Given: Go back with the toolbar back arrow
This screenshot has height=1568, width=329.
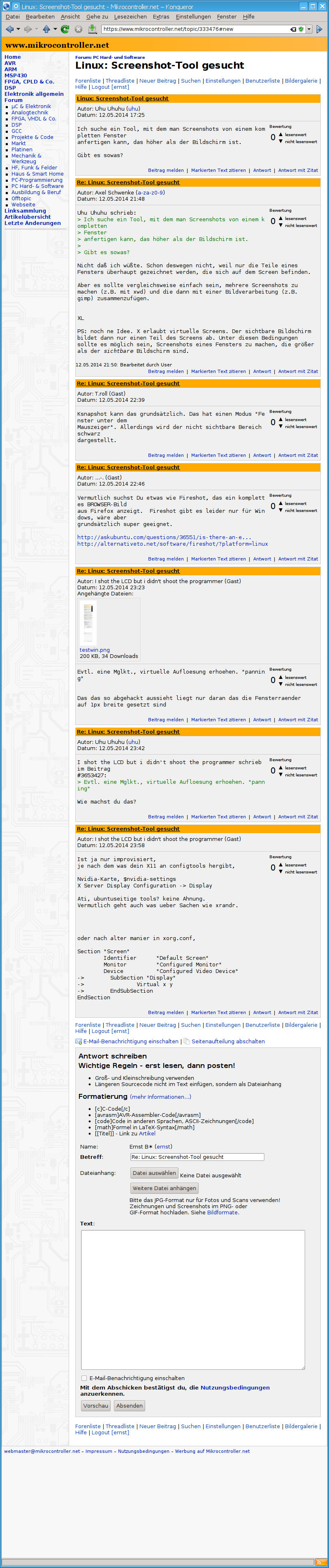Looking at the screenshot, I should click(9, 29).
